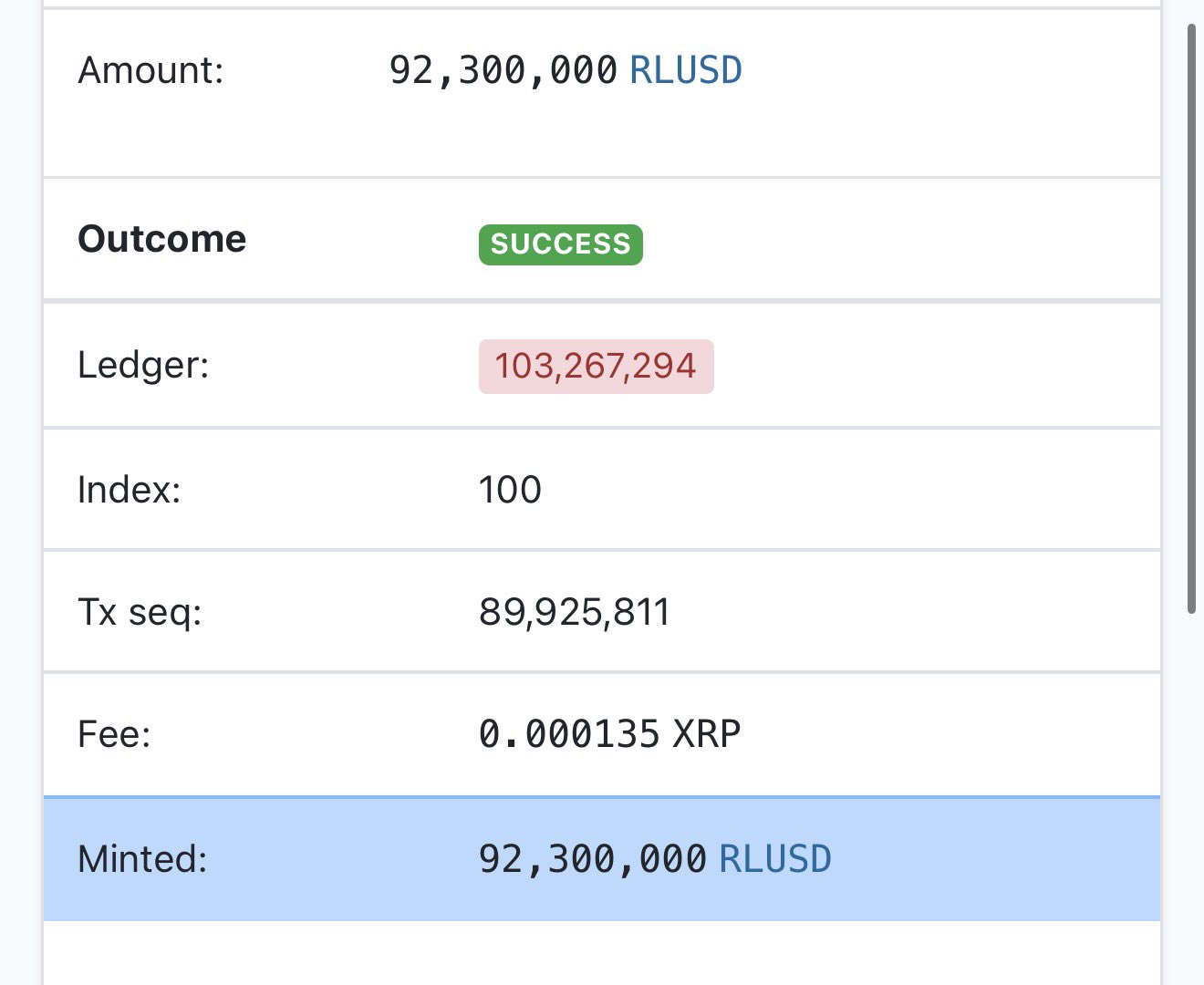Click the 0.000135 fee number
The height and width of the screenshot is (985, 1204).
coord(568,734)
